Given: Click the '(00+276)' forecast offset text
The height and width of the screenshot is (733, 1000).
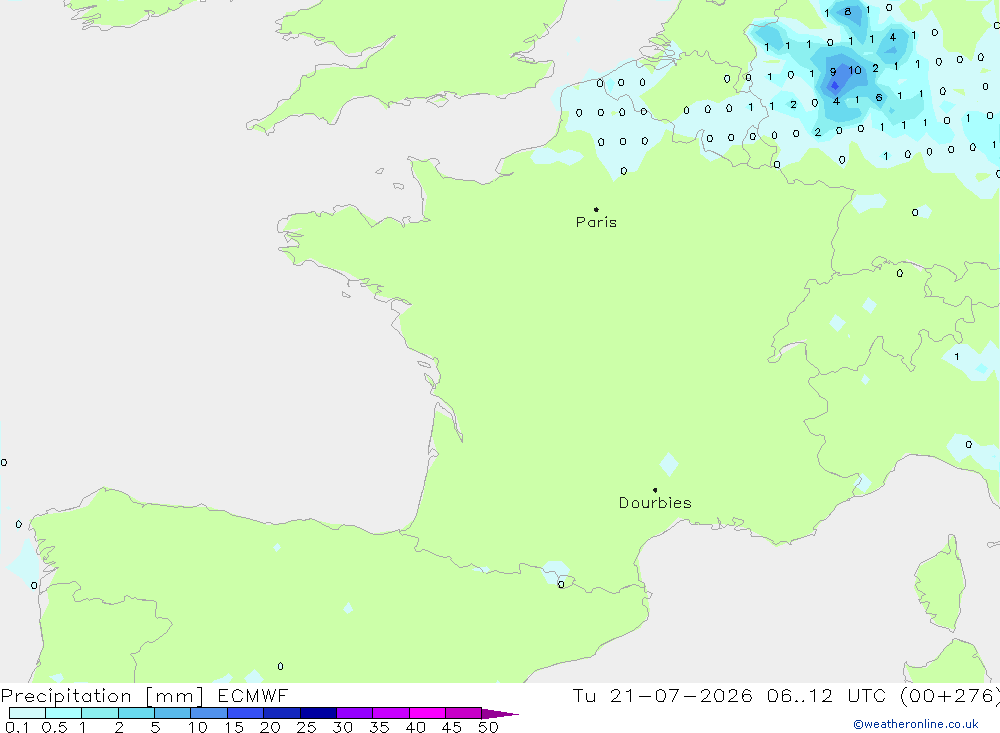Looking at the screenshot, I should (948, 696).
